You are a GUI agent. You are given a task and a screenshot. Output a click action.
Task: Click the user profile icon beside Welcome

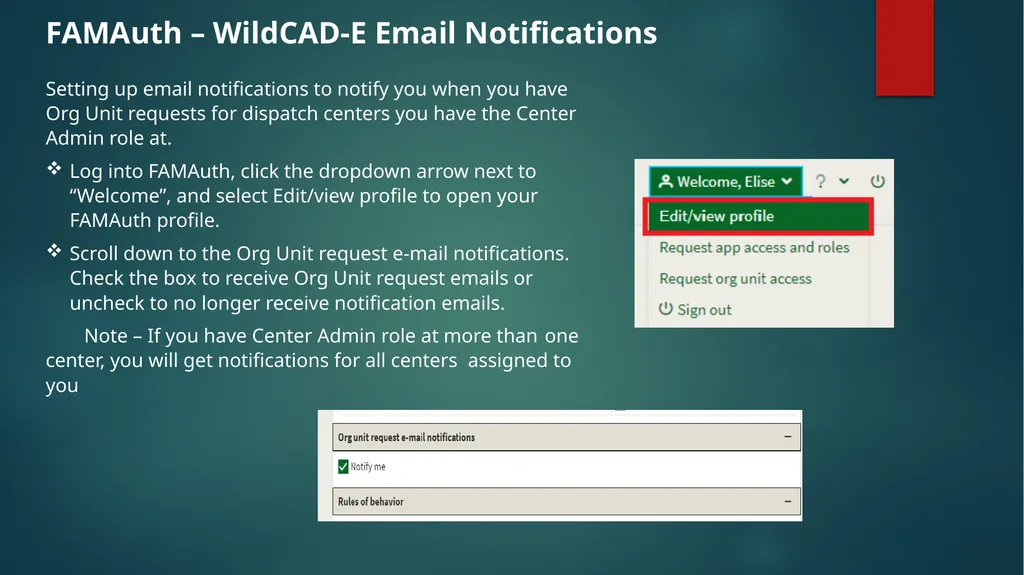coord(665,181)
